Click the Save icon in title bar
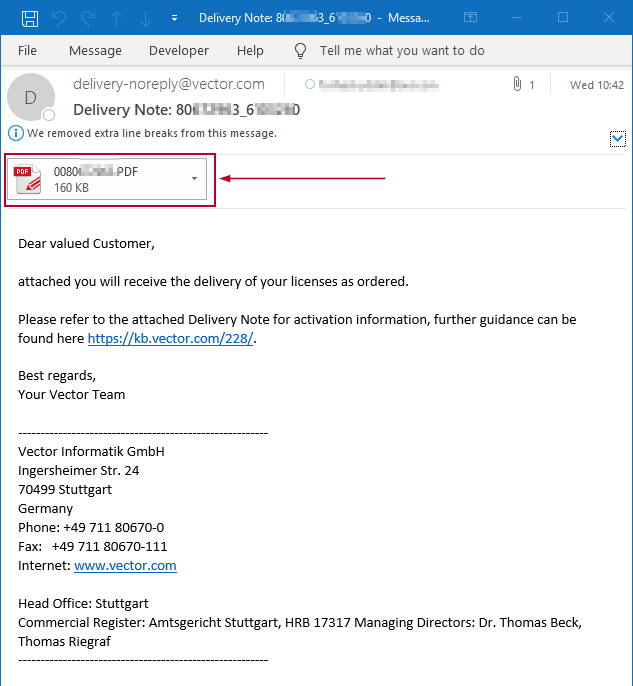This screenshot has width=633, height=686. click(x=30, y=18)
